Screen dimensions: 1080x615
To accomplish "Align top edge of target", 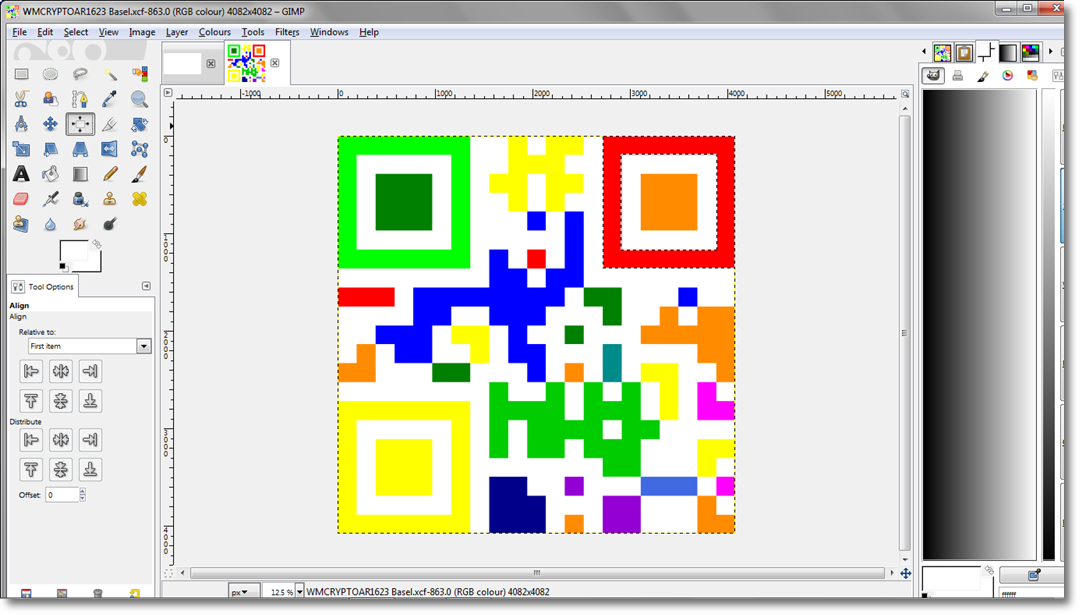I will point(31,401).
